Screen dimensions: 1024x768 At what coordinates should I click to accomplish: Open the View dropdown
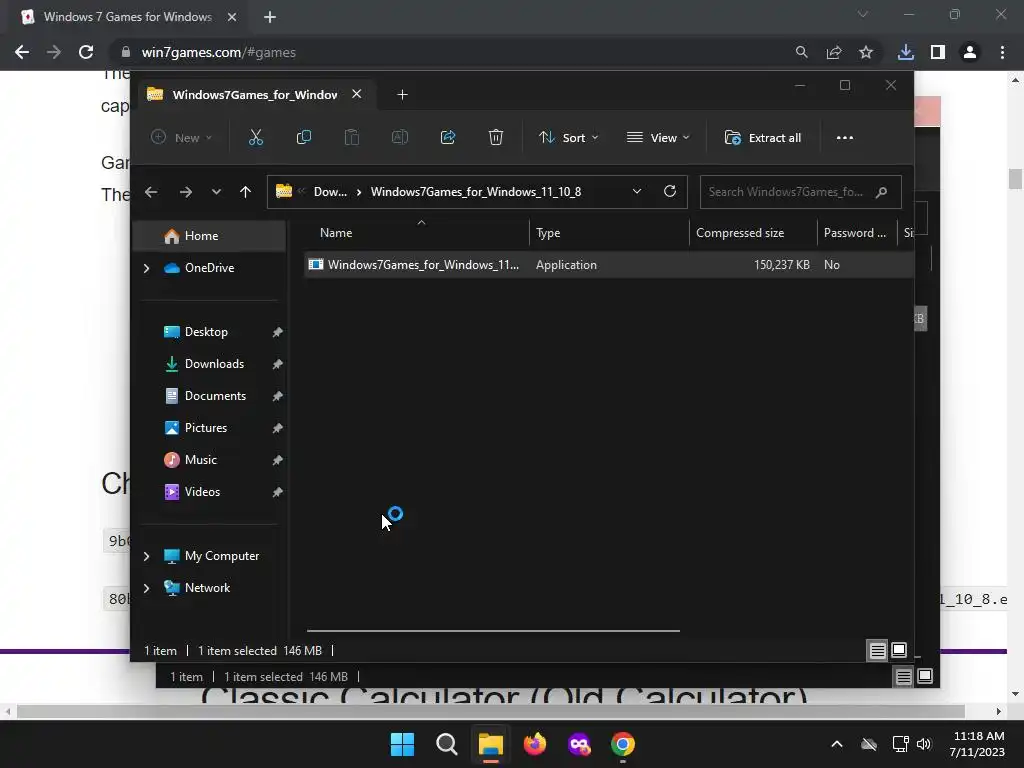point(658,138)
